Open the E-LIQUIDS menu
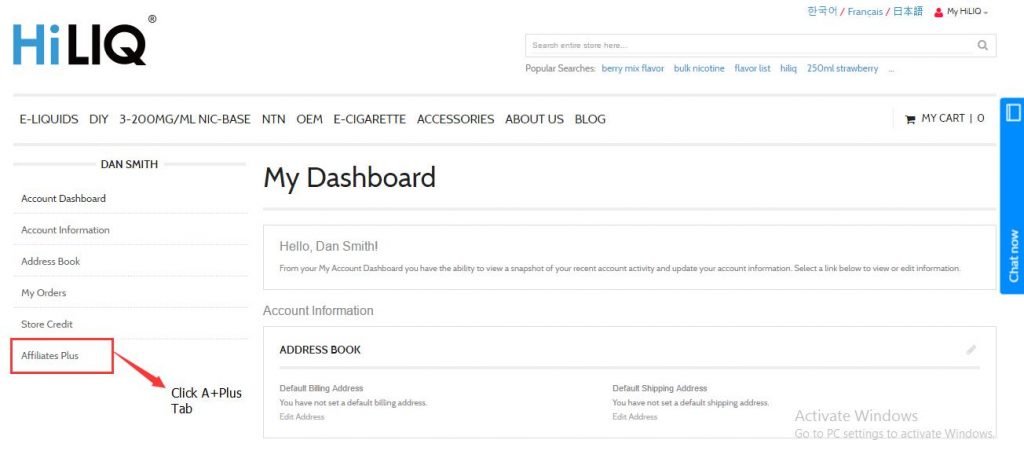Viewport: 1024px width, 451px height. pyautogui.click(x=49, y=119)
